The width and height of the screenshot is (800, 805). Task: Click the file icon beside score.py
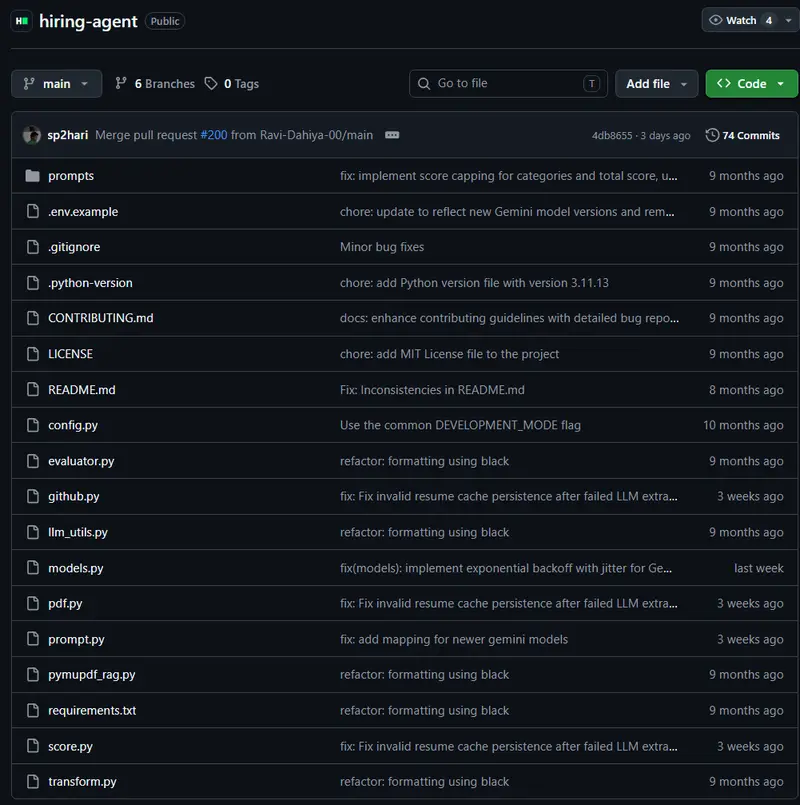tap(33, 746)
